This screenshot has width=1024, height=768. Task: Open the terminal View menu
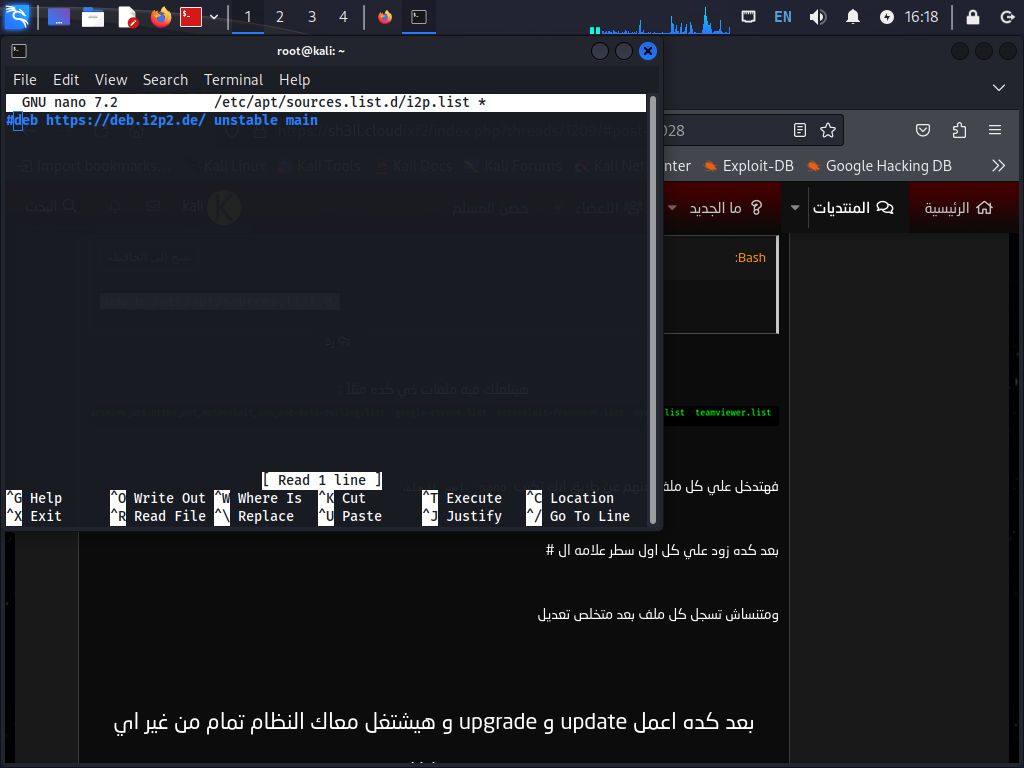pos(111,80)
